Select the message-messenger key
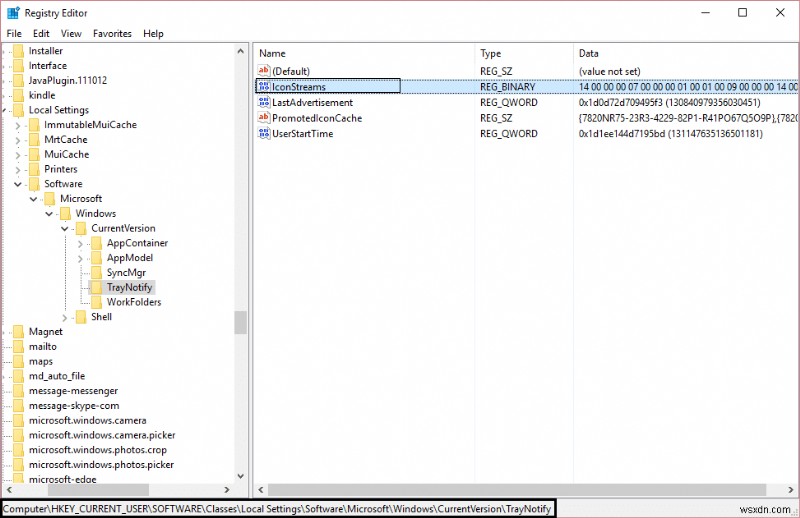 point(73,391)
